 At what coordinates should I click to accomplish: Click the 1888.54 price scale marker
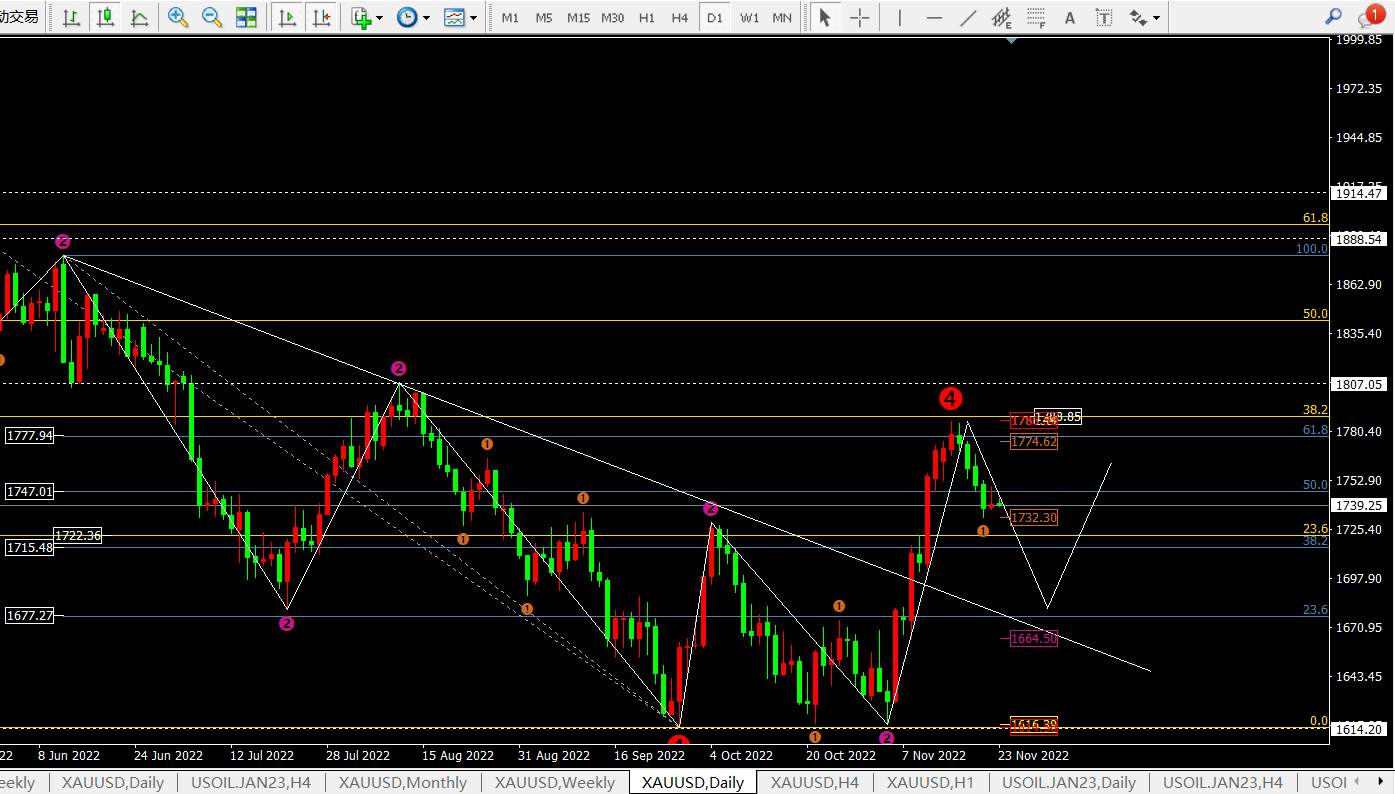(1358, 239)
